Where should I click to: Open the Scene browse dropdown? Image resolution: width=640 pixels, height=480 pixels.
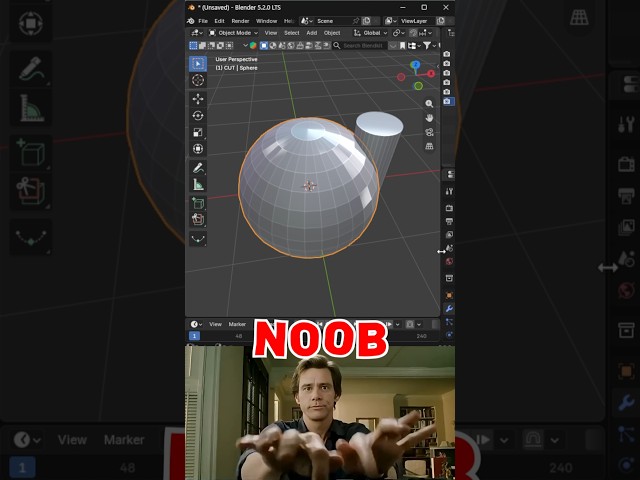(307, 21)
